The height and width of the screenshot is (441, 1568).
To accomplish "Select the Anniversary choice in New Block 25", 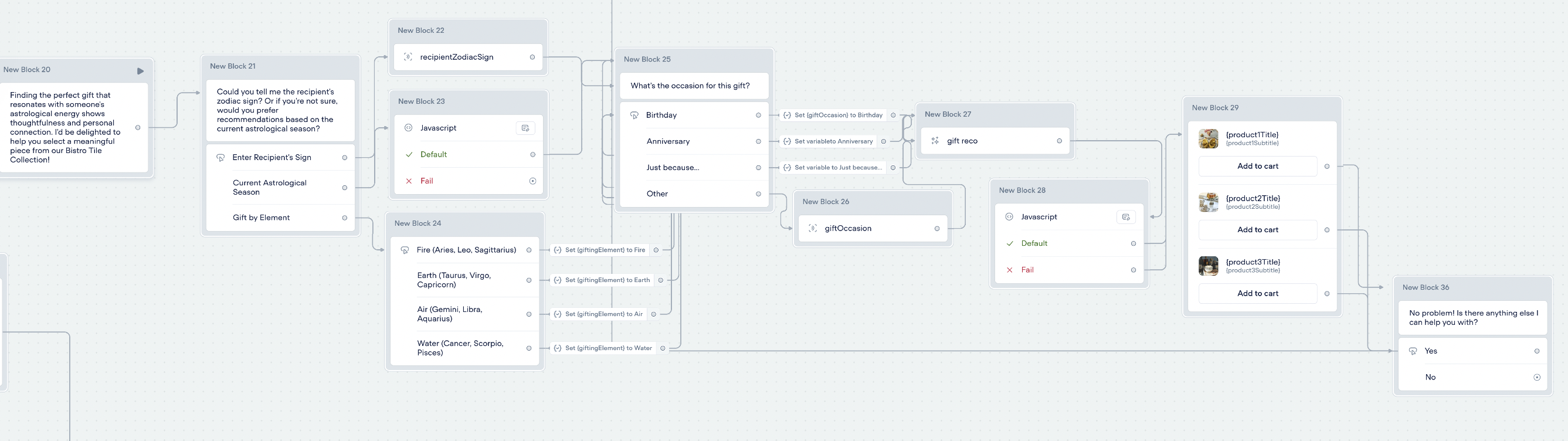I will pyautogui.click(x=668, y=141).
